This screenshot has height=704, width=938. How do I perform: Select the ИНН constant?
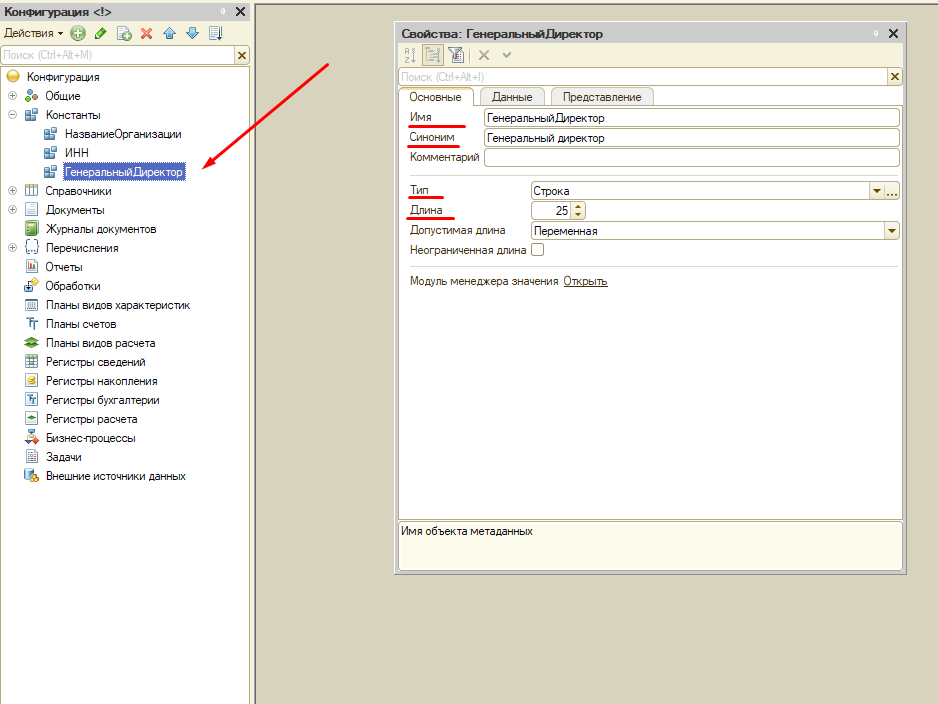(x=77, y=153)
